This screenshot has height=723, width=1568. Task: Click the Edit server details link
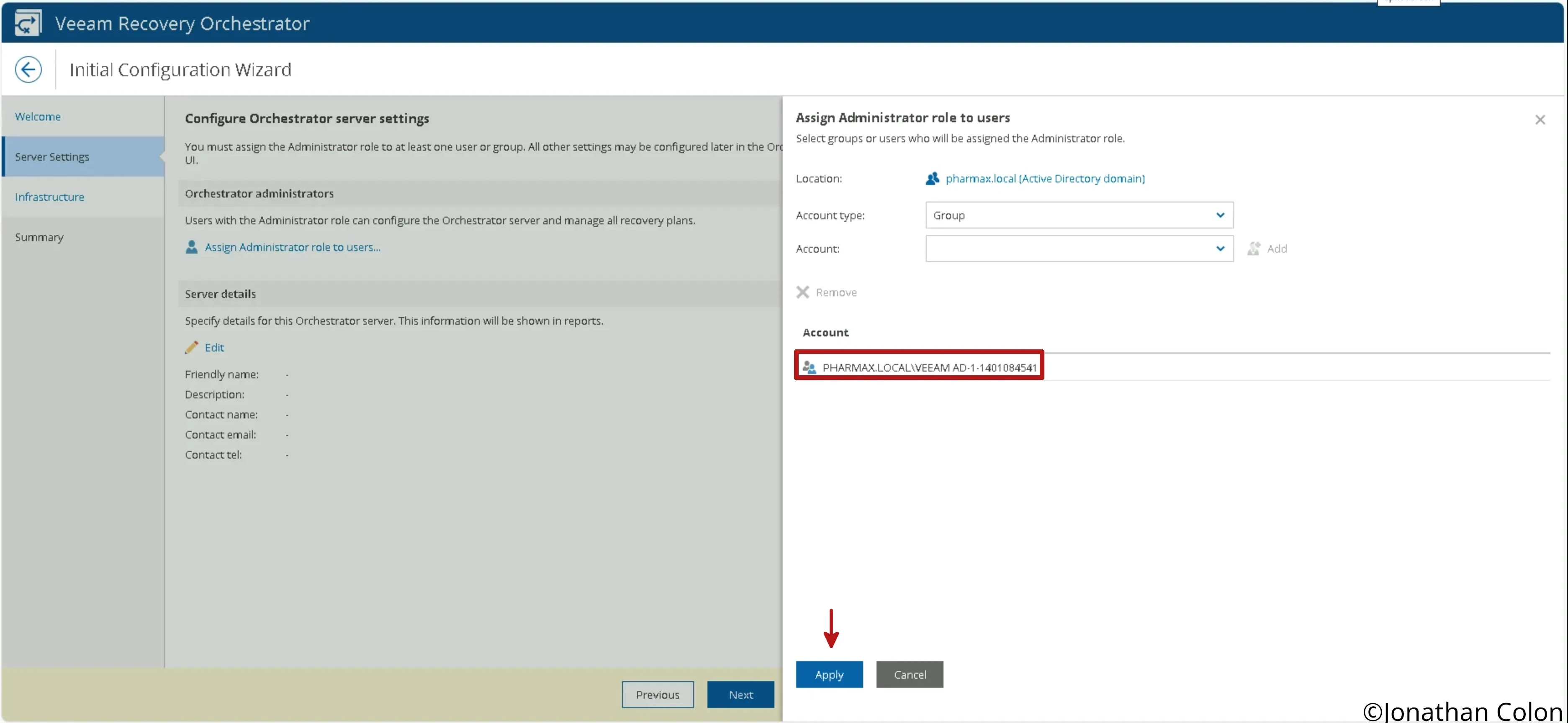214,348
